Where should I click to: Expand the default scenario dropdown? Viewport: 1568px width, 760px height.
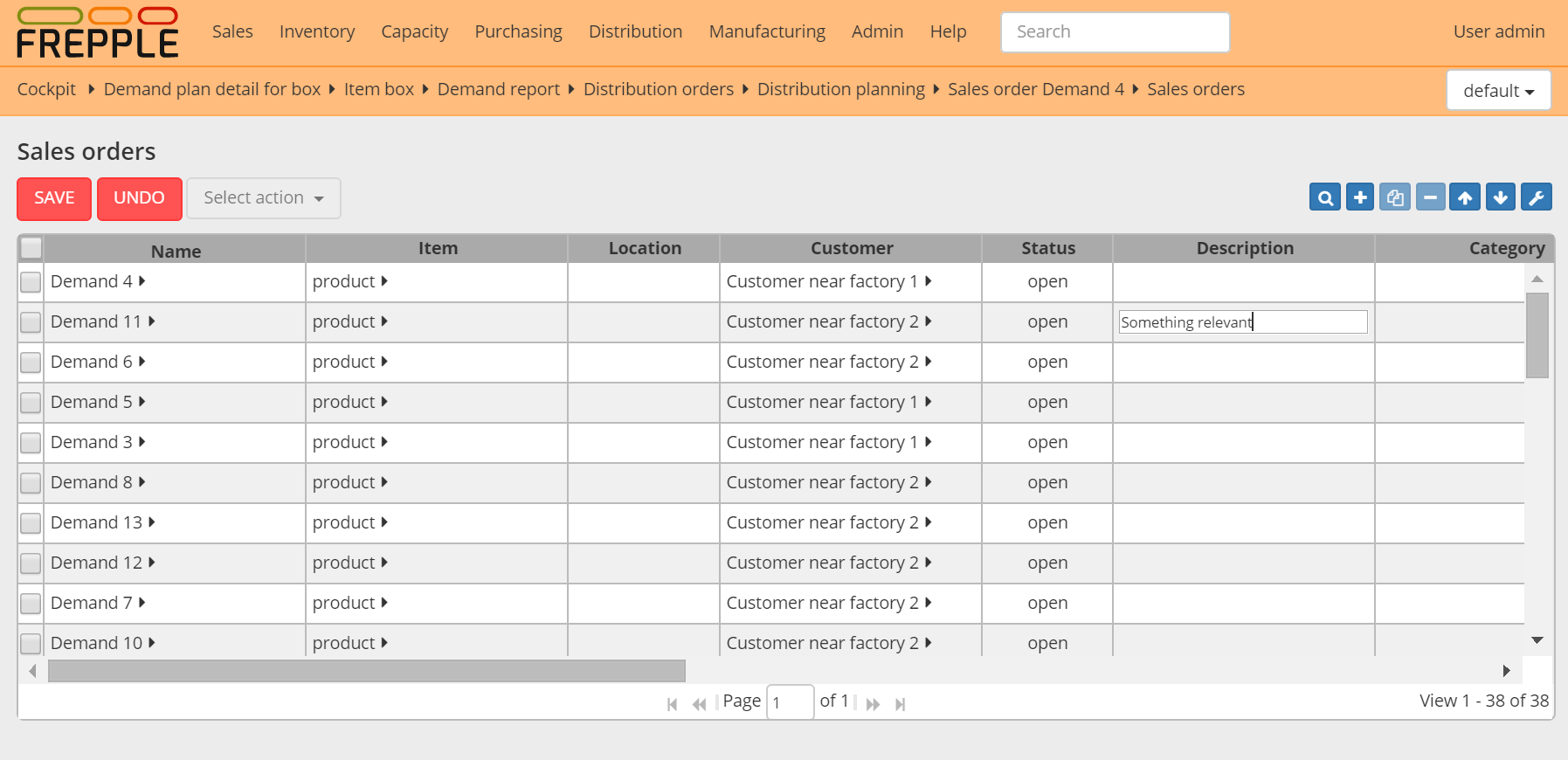[1498, 91]
